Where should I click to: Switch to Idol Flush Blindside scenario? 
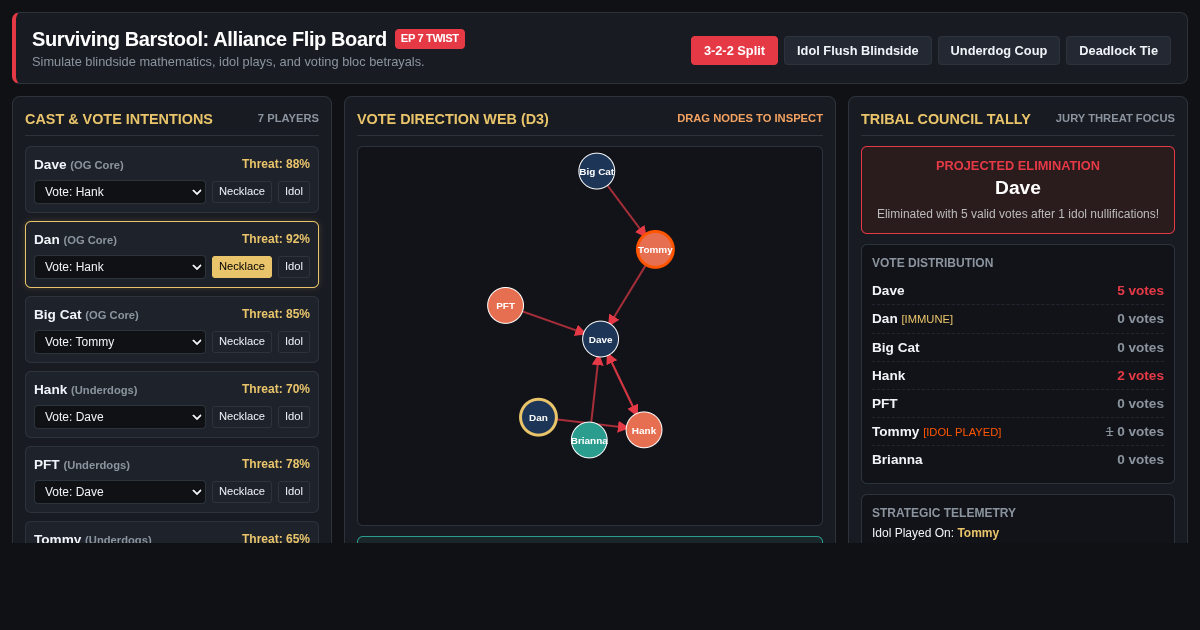857,51
